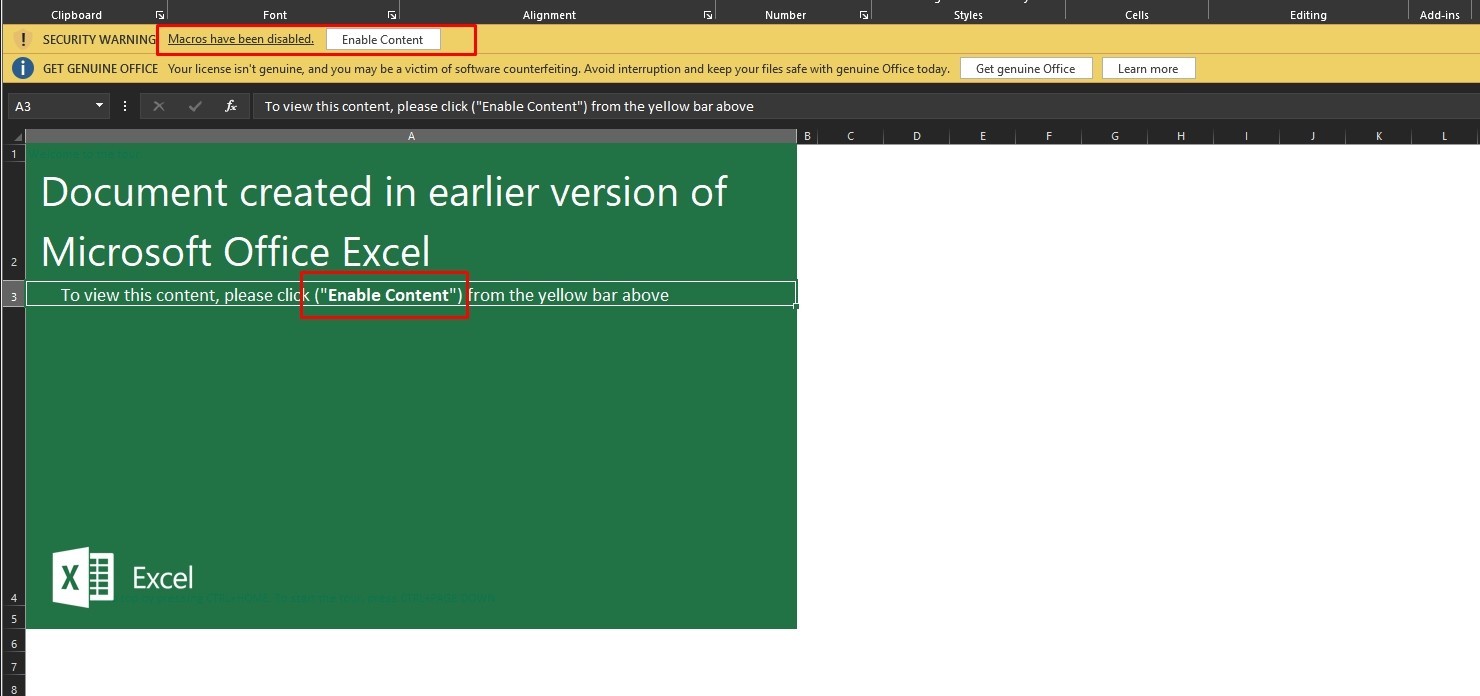Select column G header

click(x=1114, y=136)
